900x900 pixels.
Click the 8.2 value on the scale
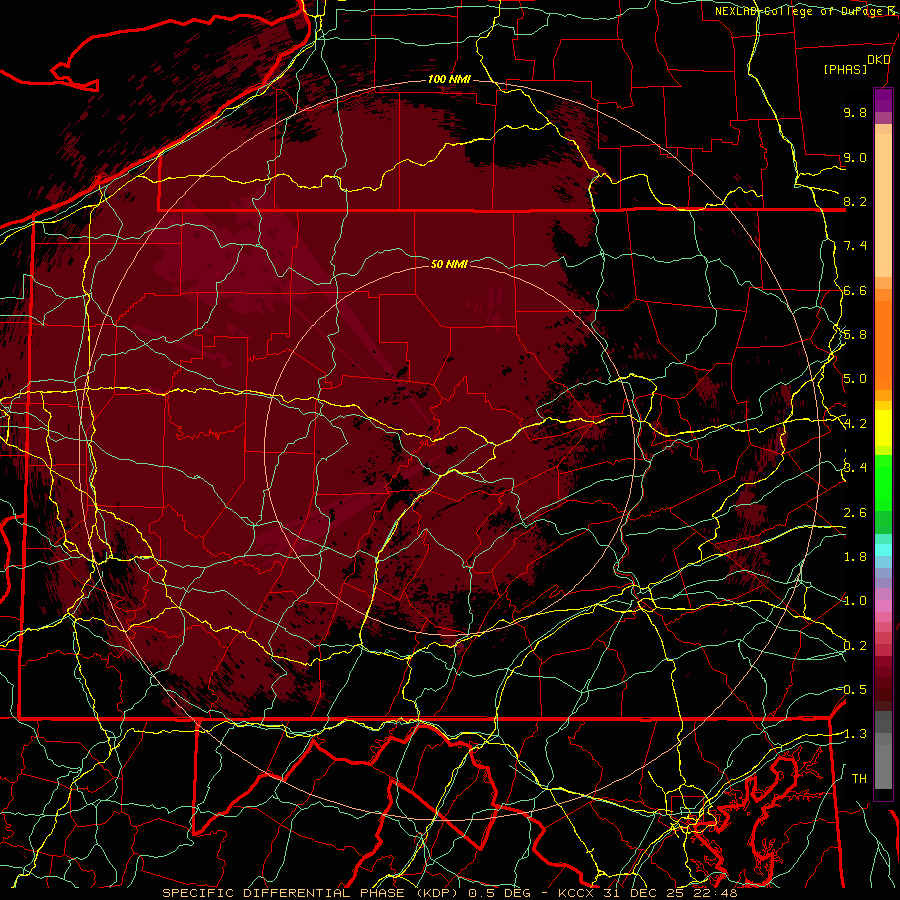(855, 201)
